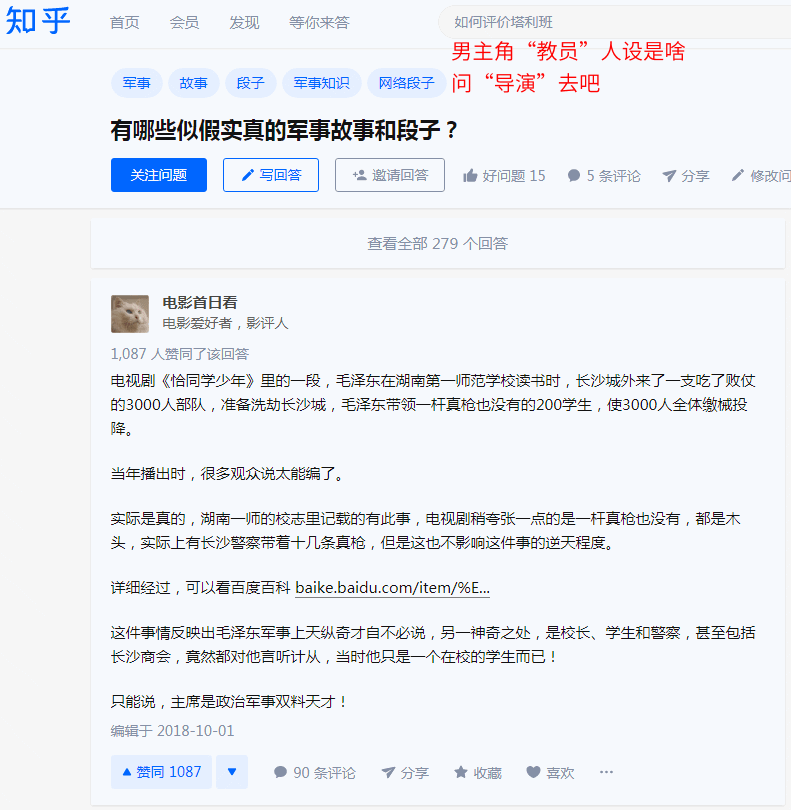
Task: Toggle 关注问题 follow button
Action: point(159,175)
